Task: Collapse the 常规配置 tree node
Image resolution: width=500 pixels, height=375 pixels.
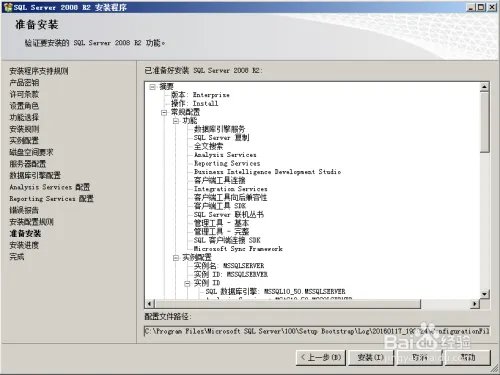Action: (164, 113)
